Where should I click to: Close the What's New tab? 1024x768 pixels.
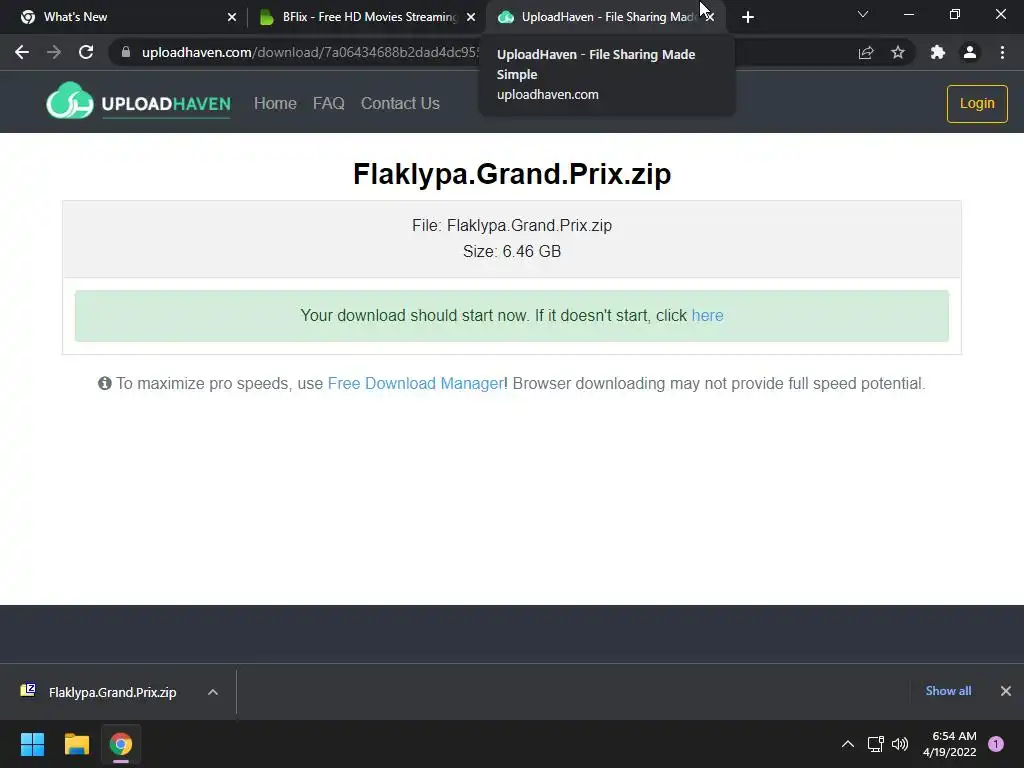click(232, 17)
